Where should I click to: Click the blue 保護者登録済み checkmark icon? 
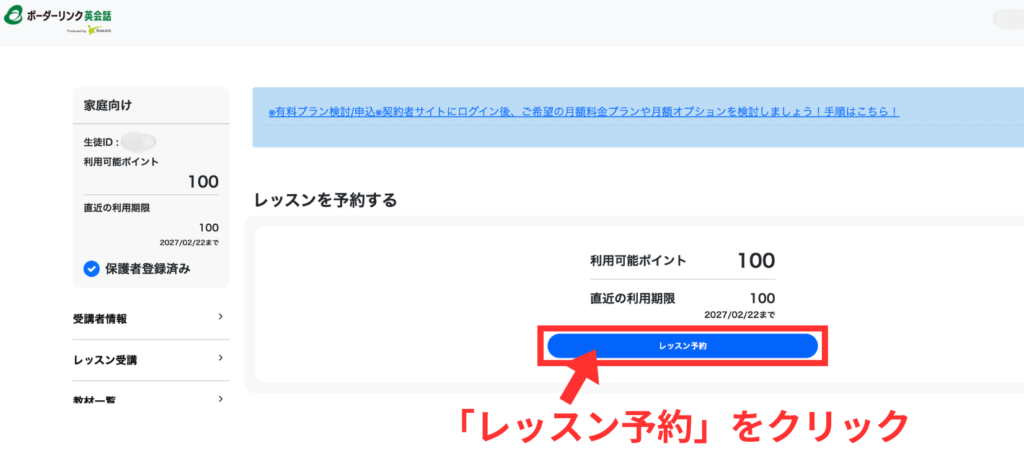point(91,268)
